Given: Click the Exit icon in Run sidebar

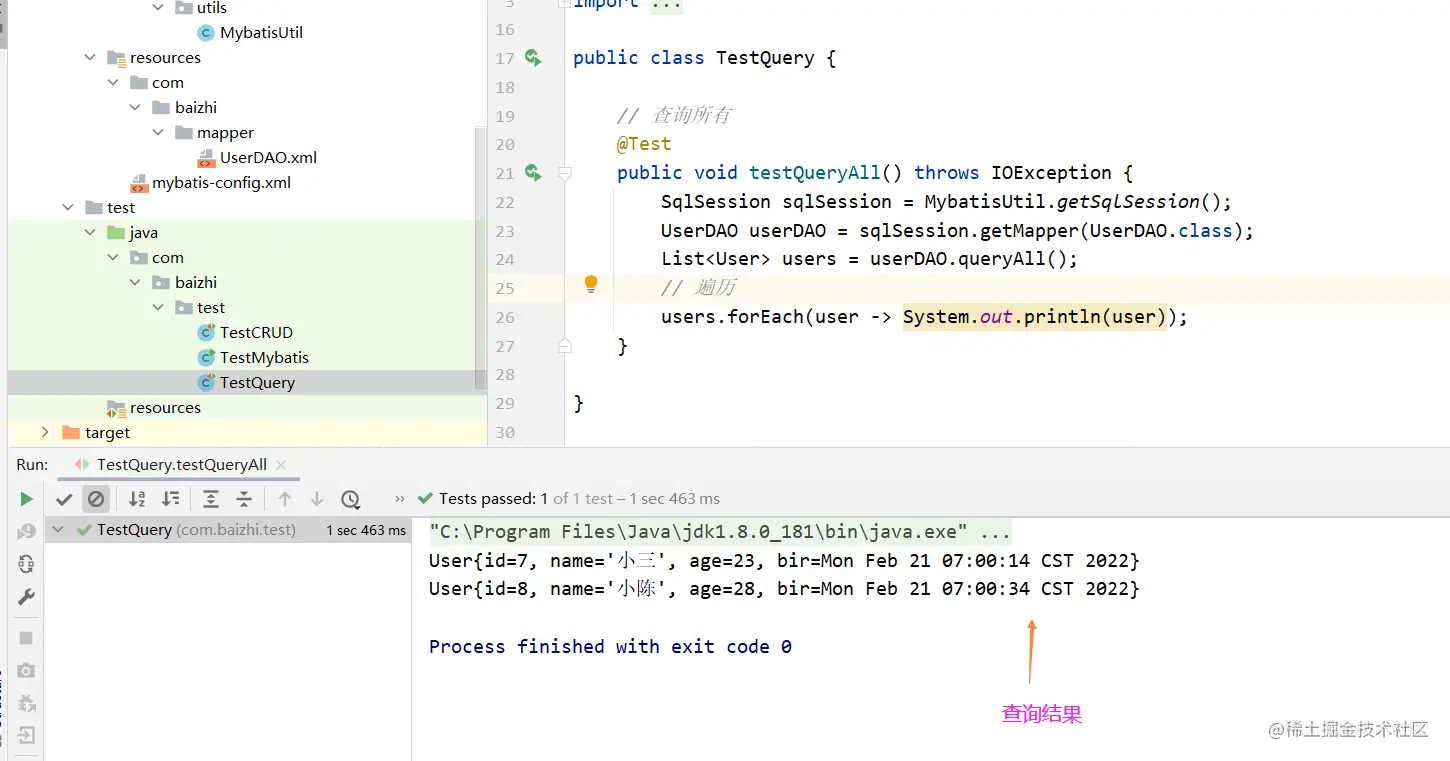Looking at the screenshot, I should pyautogui.click(x=26, y=735).
